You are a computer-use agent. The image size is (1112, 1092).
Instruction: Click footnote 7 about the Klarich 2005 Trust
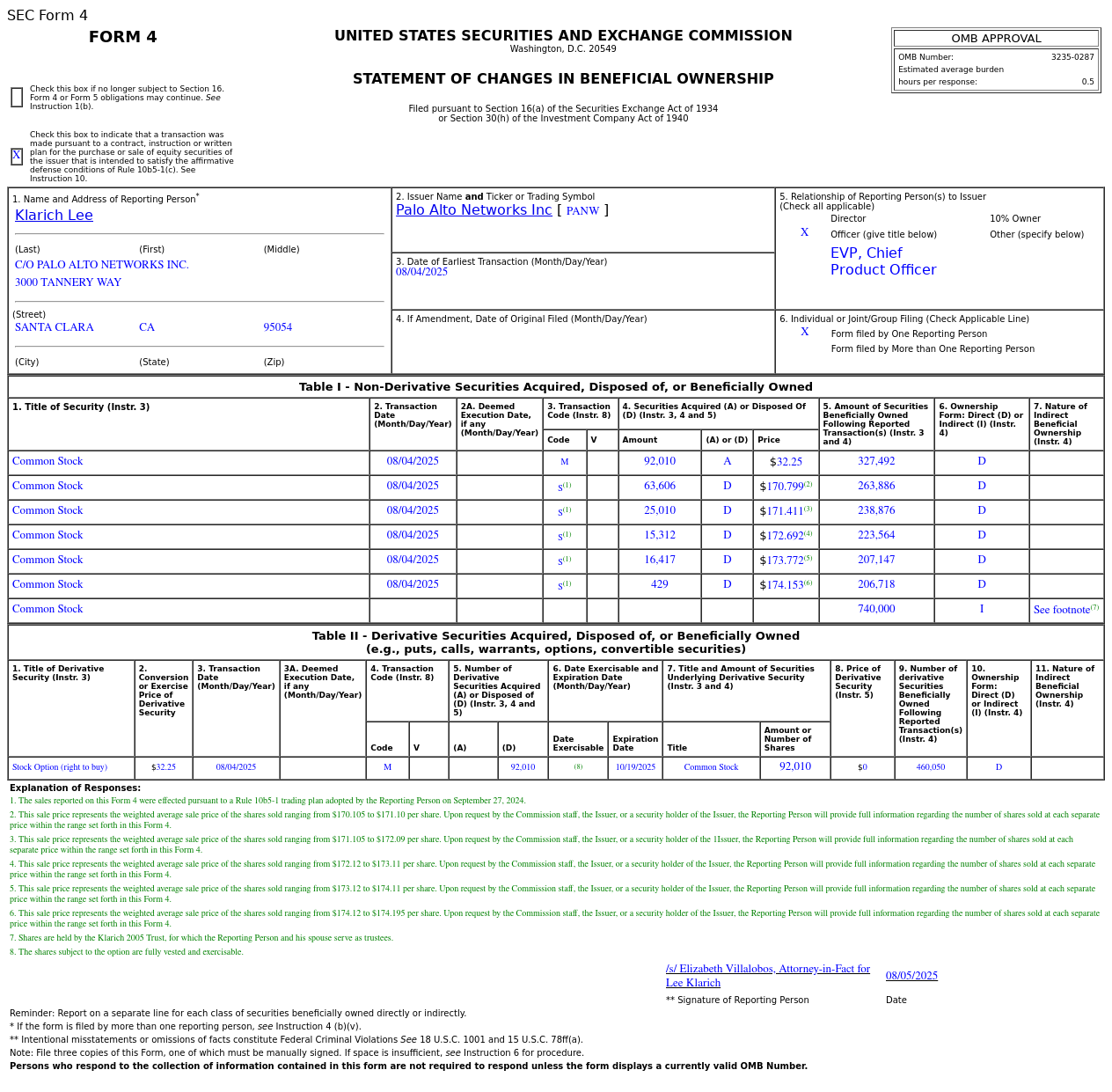201,938
